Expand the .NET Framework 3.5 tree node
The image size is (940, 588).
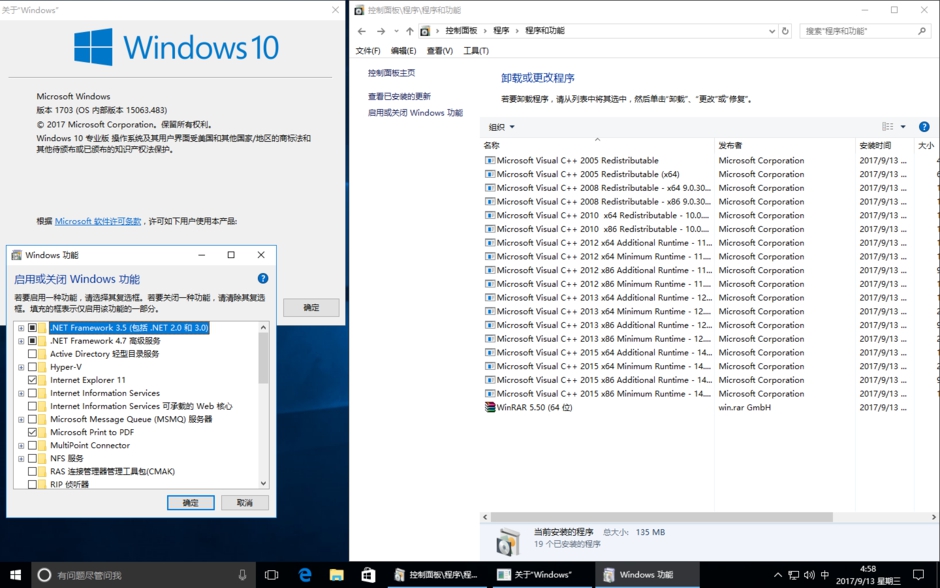(21, 328)
